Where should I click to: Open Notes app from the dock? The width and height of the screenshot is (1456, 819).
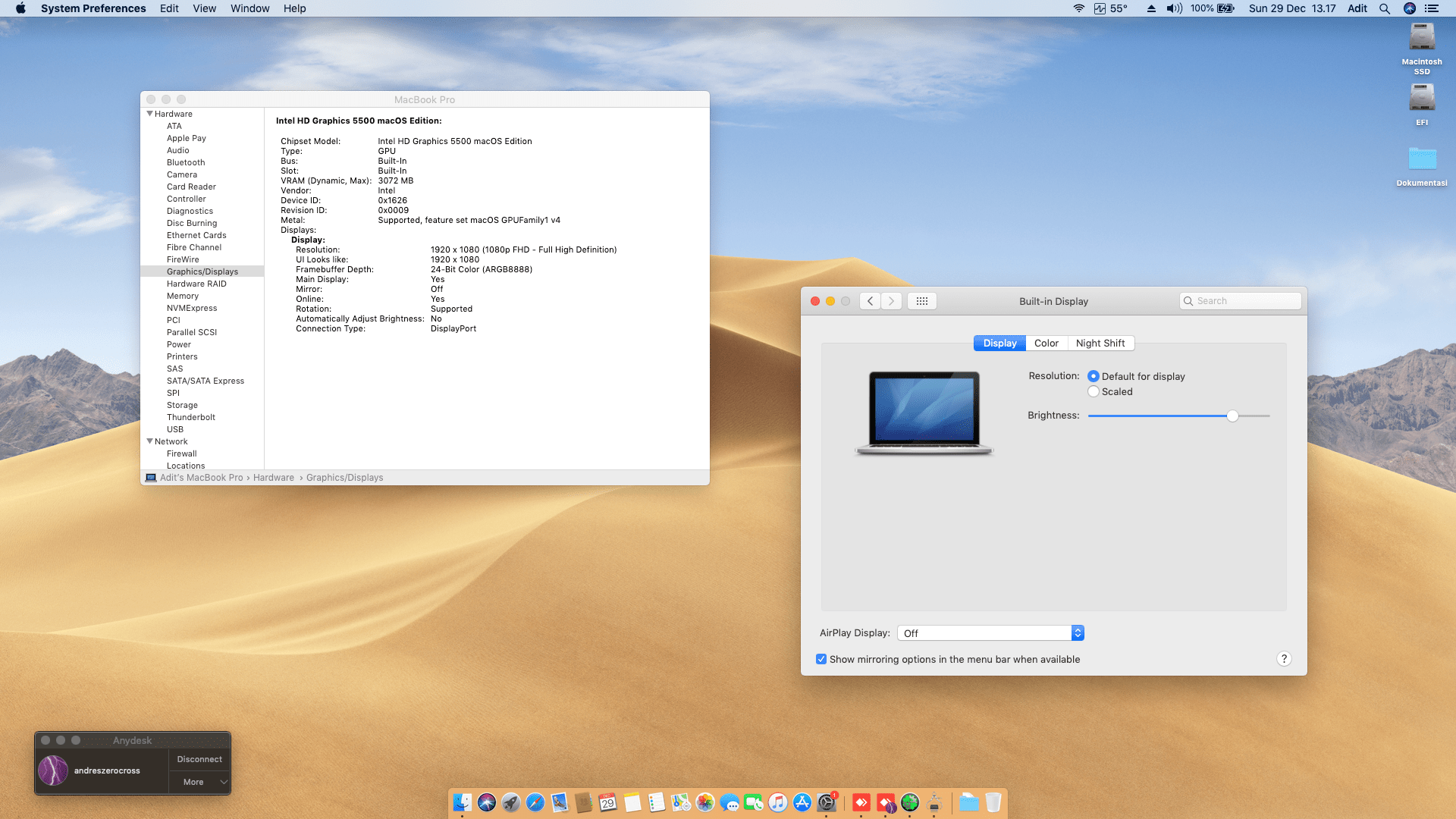pos(632,802)
